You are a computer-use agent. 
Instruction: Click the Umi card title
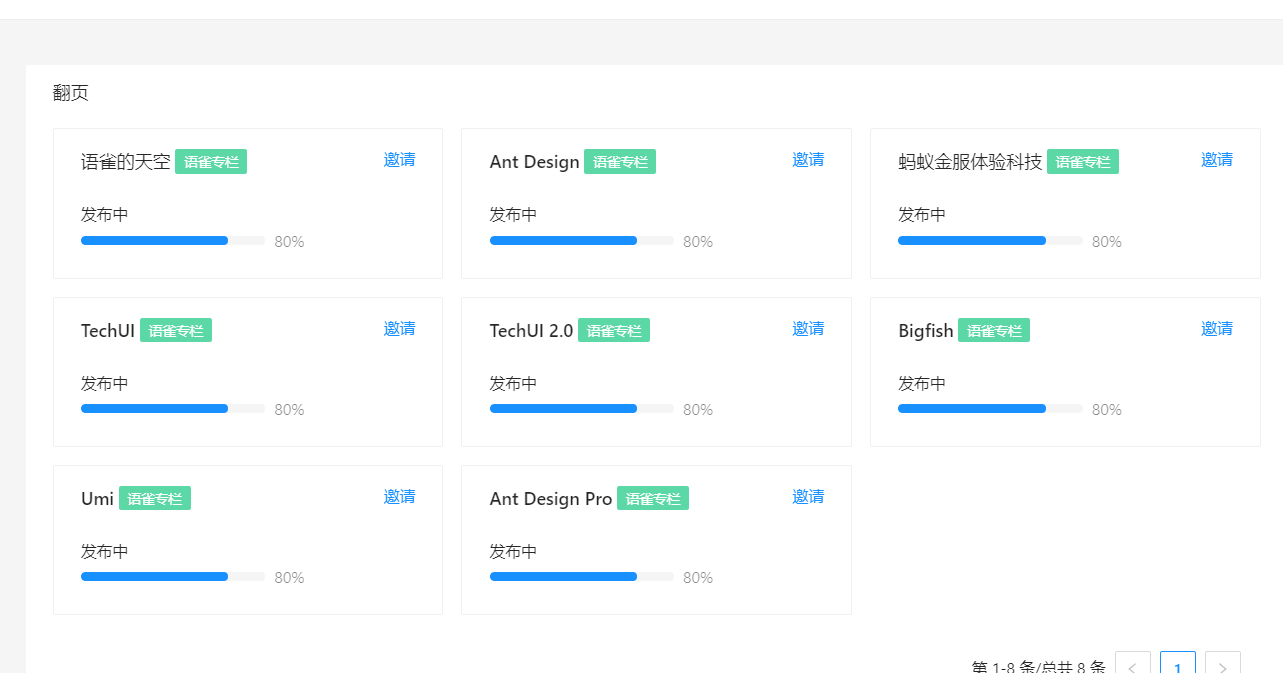click(x=98, y=498)
